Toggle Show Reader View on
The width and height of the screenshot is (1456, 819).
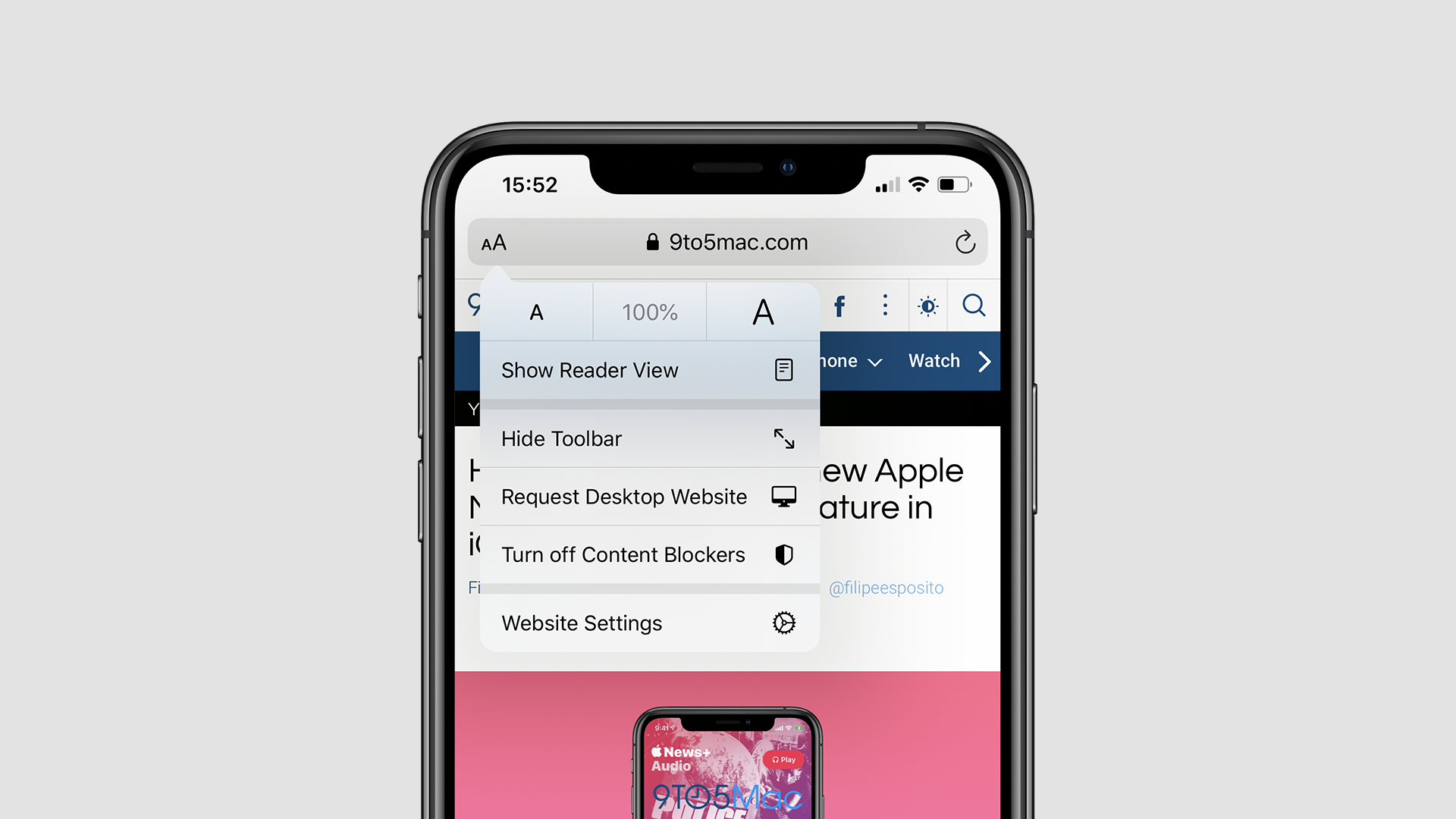(647, 369)
